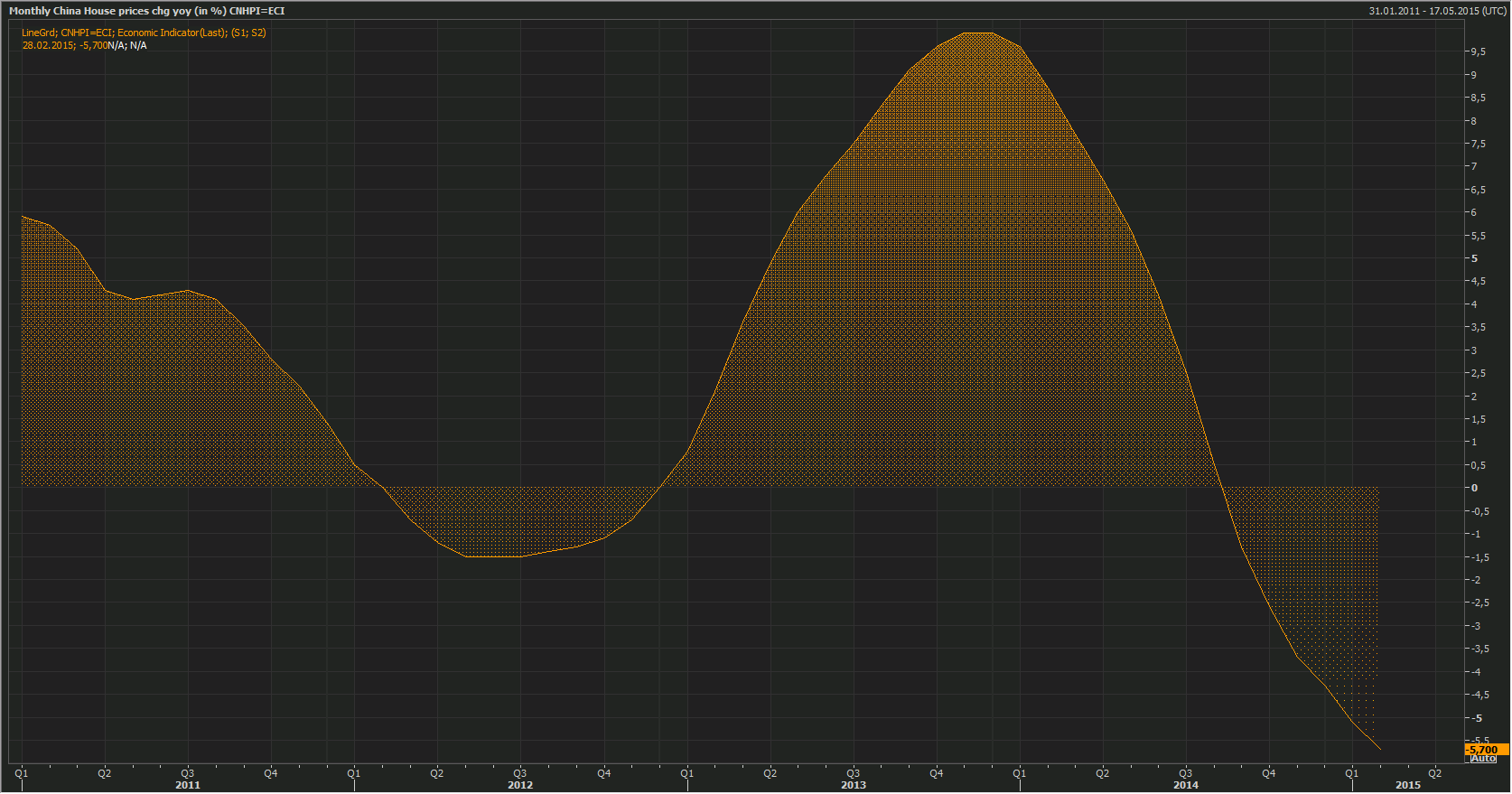Click the 2011 year label on time axis

[188, 785]
